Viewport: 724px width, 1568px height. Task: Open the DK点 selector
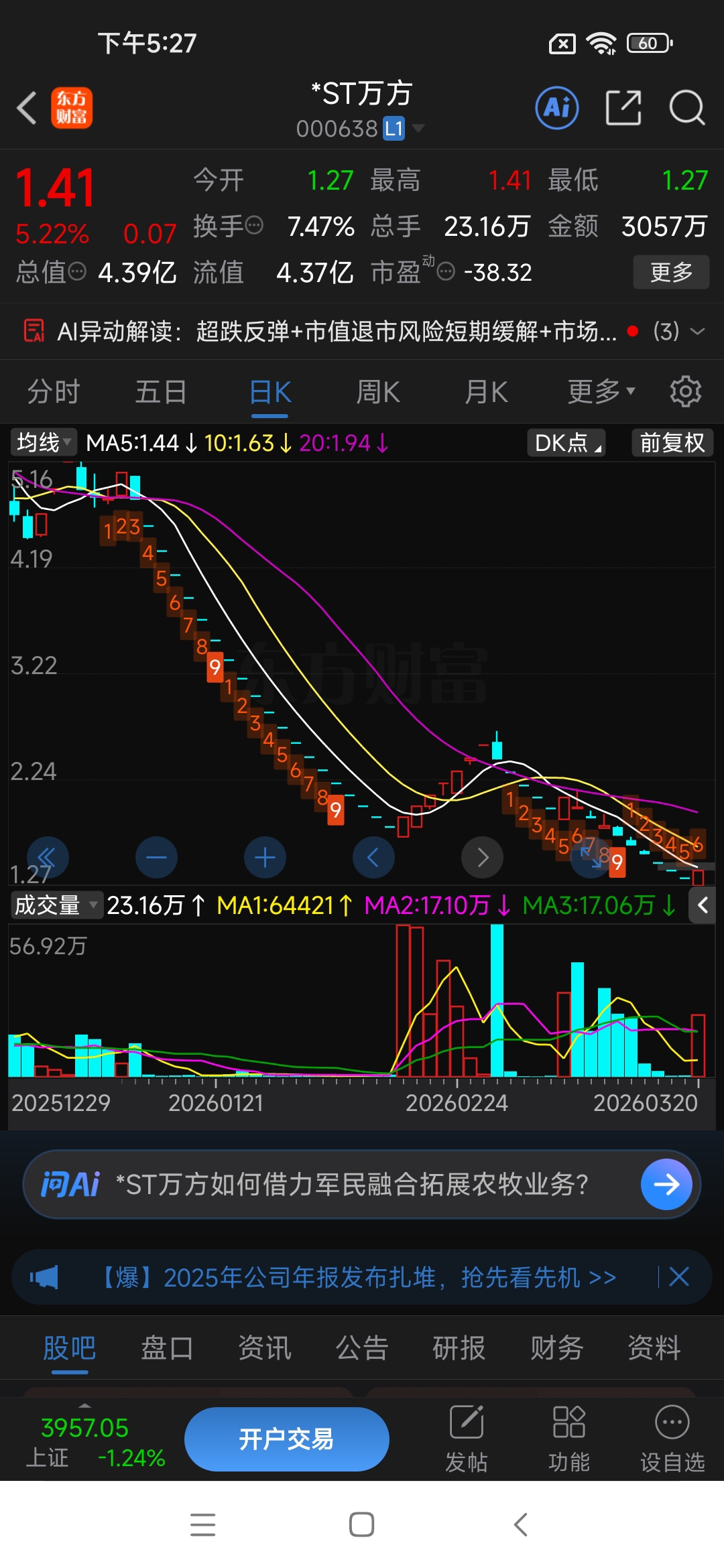click(566, 443)
